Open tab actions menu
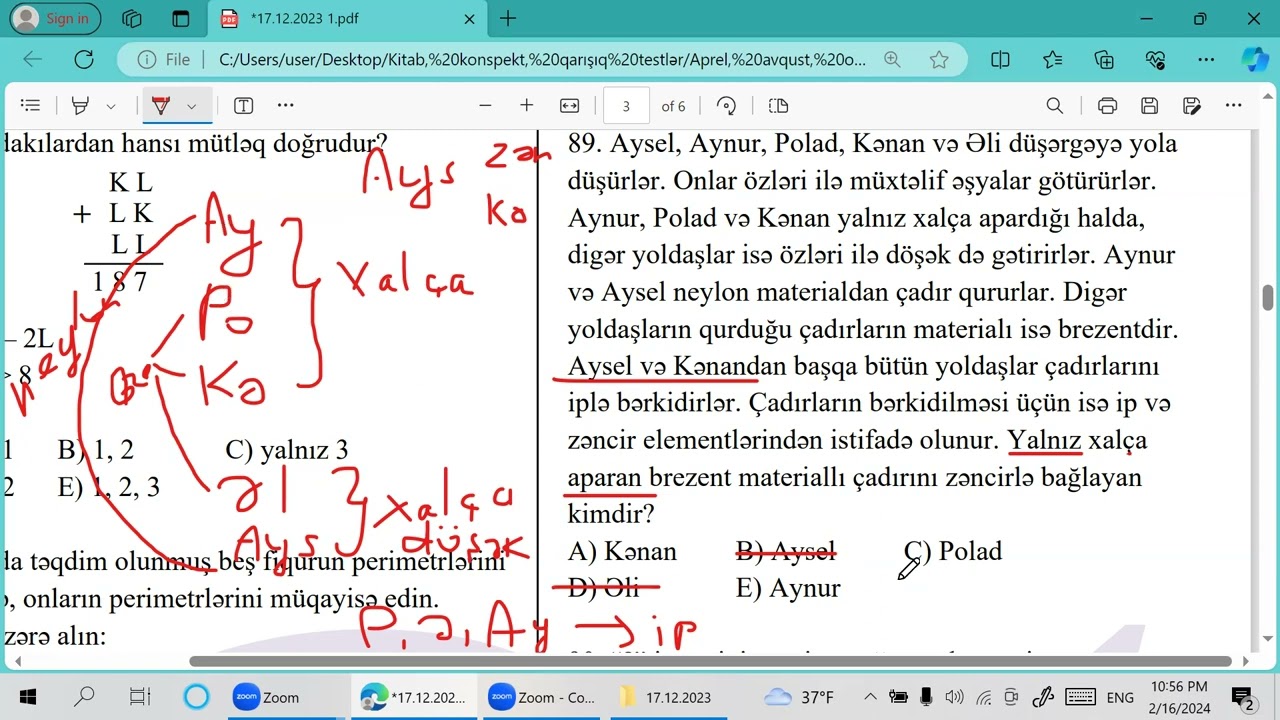The image size is (1280, 720). pos(180,18)
